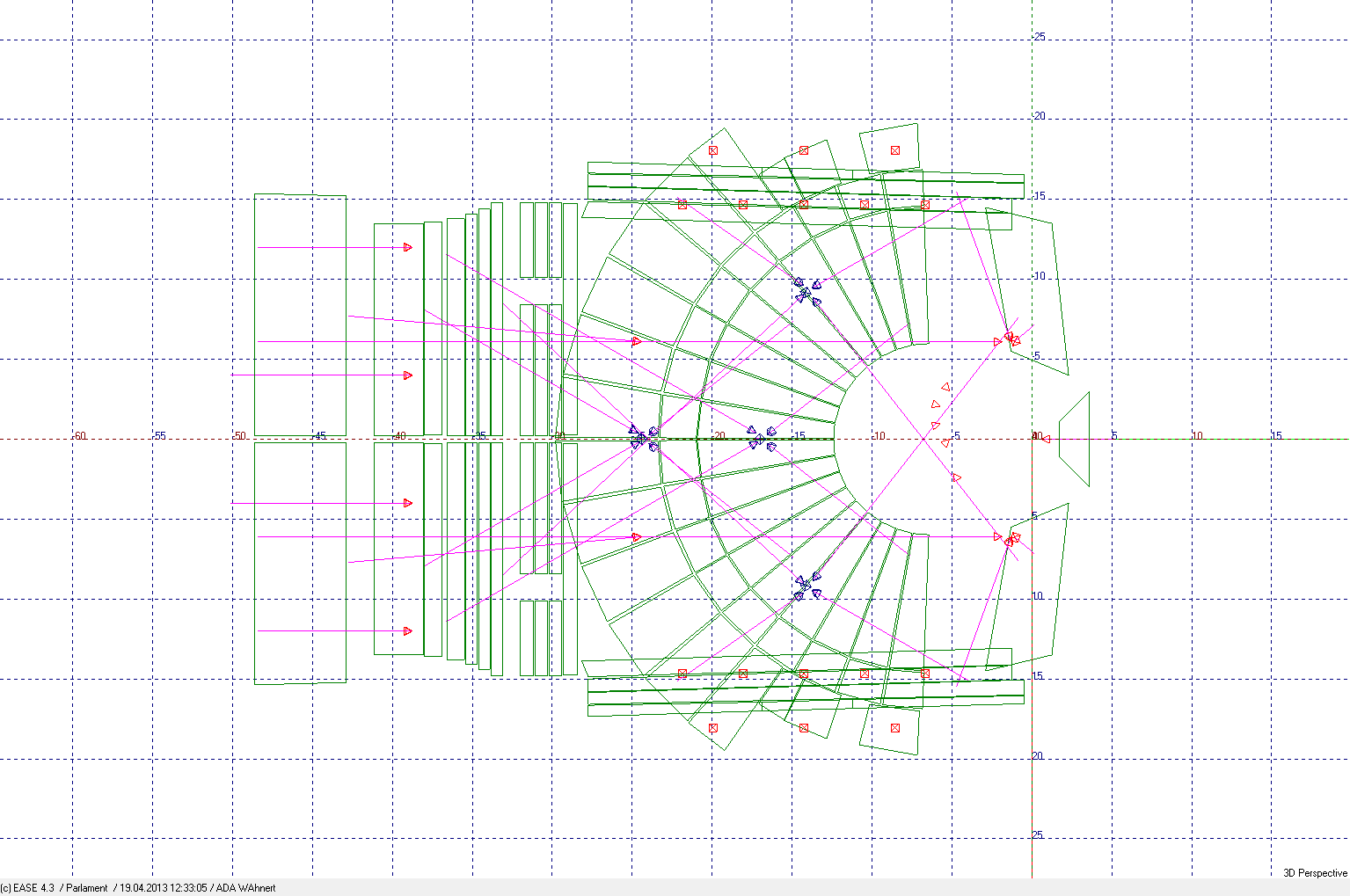Click the "3D Perspective" view label

1315,873
